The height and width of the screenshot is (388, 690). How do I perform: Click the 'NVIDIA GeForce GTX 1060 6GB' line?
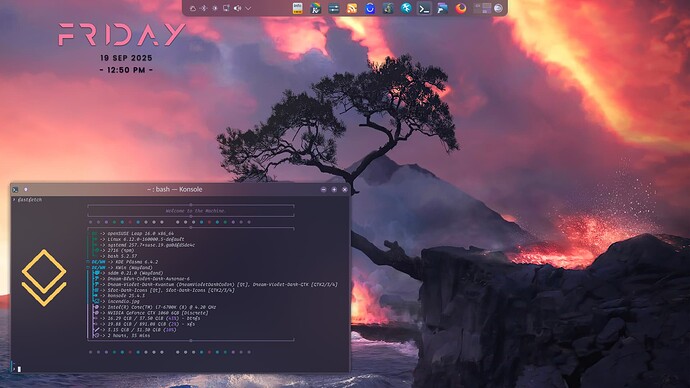pyautogui.click(x=158, y=313)
